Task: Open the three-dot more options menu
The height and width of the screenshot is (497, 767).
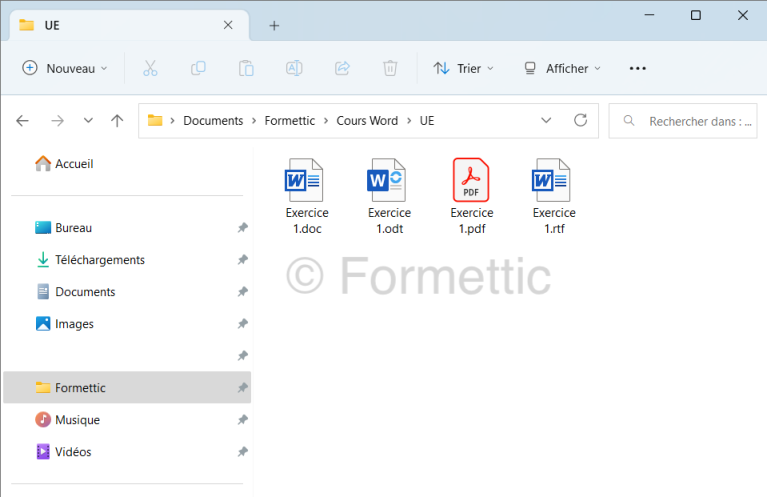Action: tap(638, 68)
